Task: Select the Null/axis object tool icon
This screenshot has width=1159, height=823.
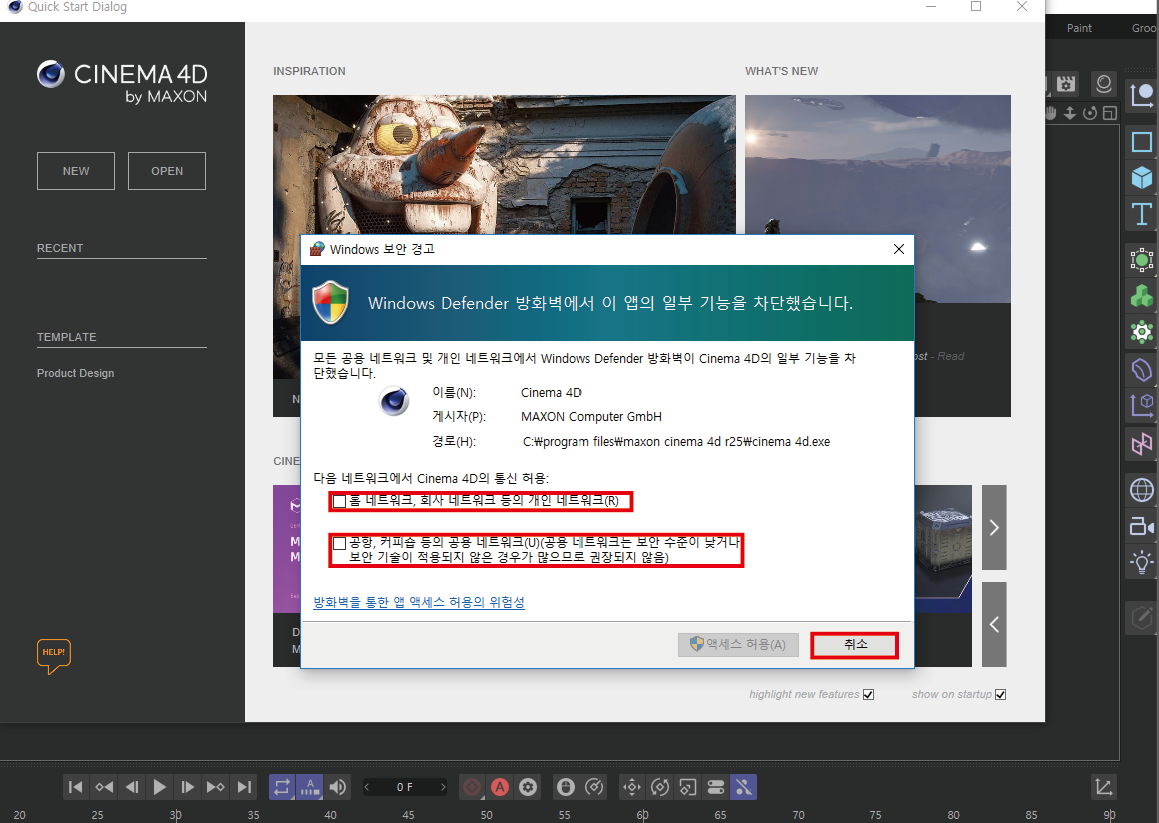Action: 1142,95
